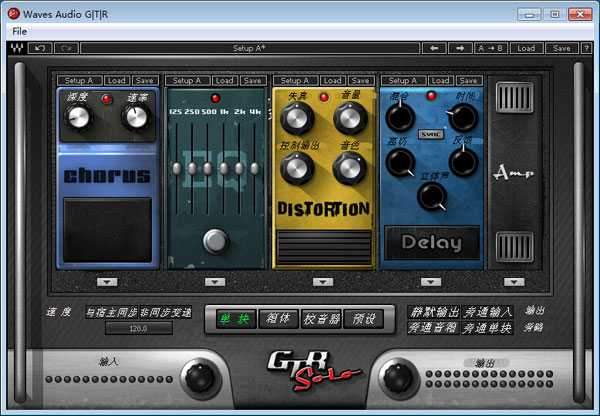Click the Chorus pedal depth knob
The image size is (600, 416).
[79, 117]
